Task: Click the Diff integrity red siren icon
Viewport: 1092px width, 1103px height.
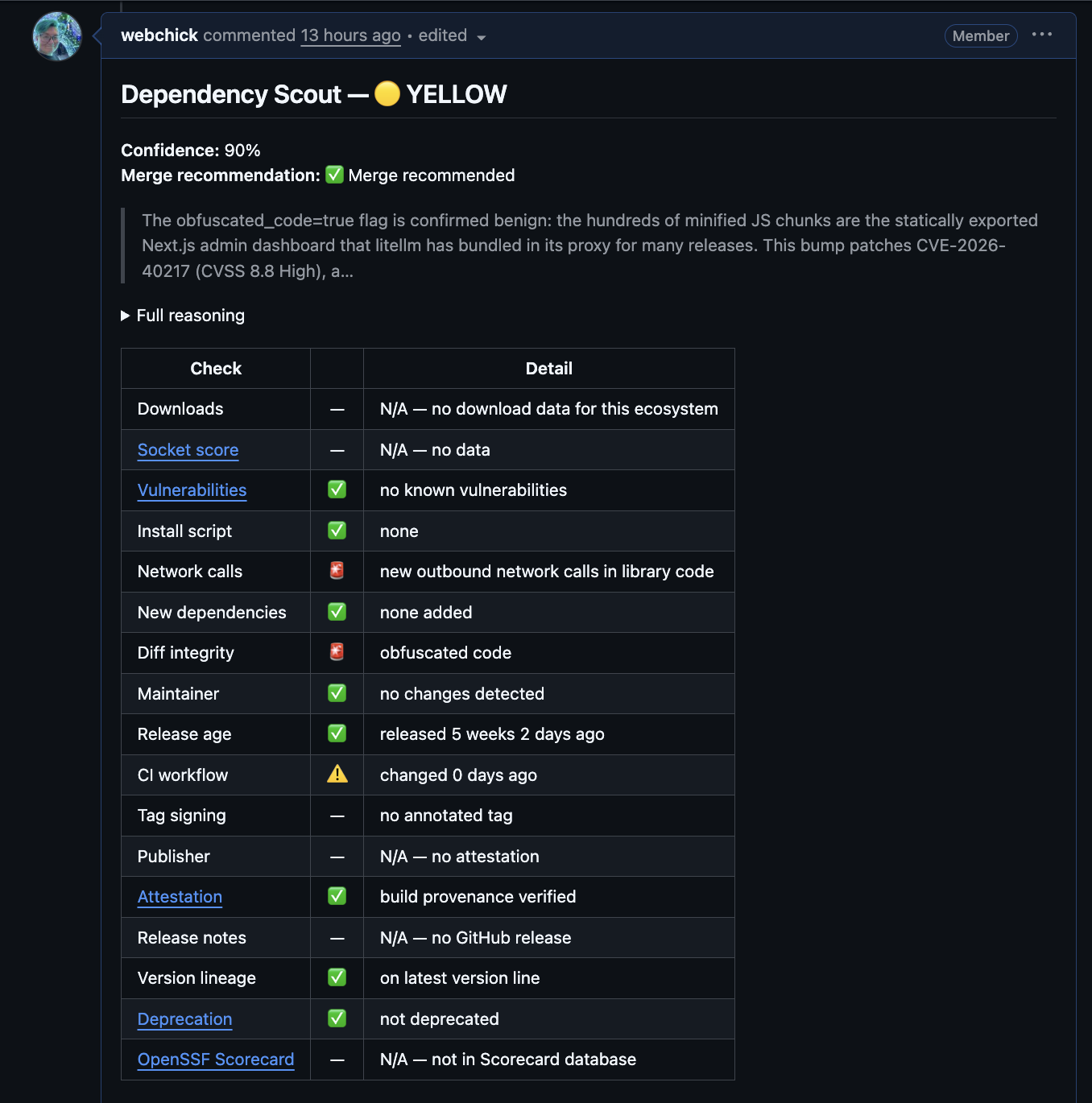Action: point(337,652)
